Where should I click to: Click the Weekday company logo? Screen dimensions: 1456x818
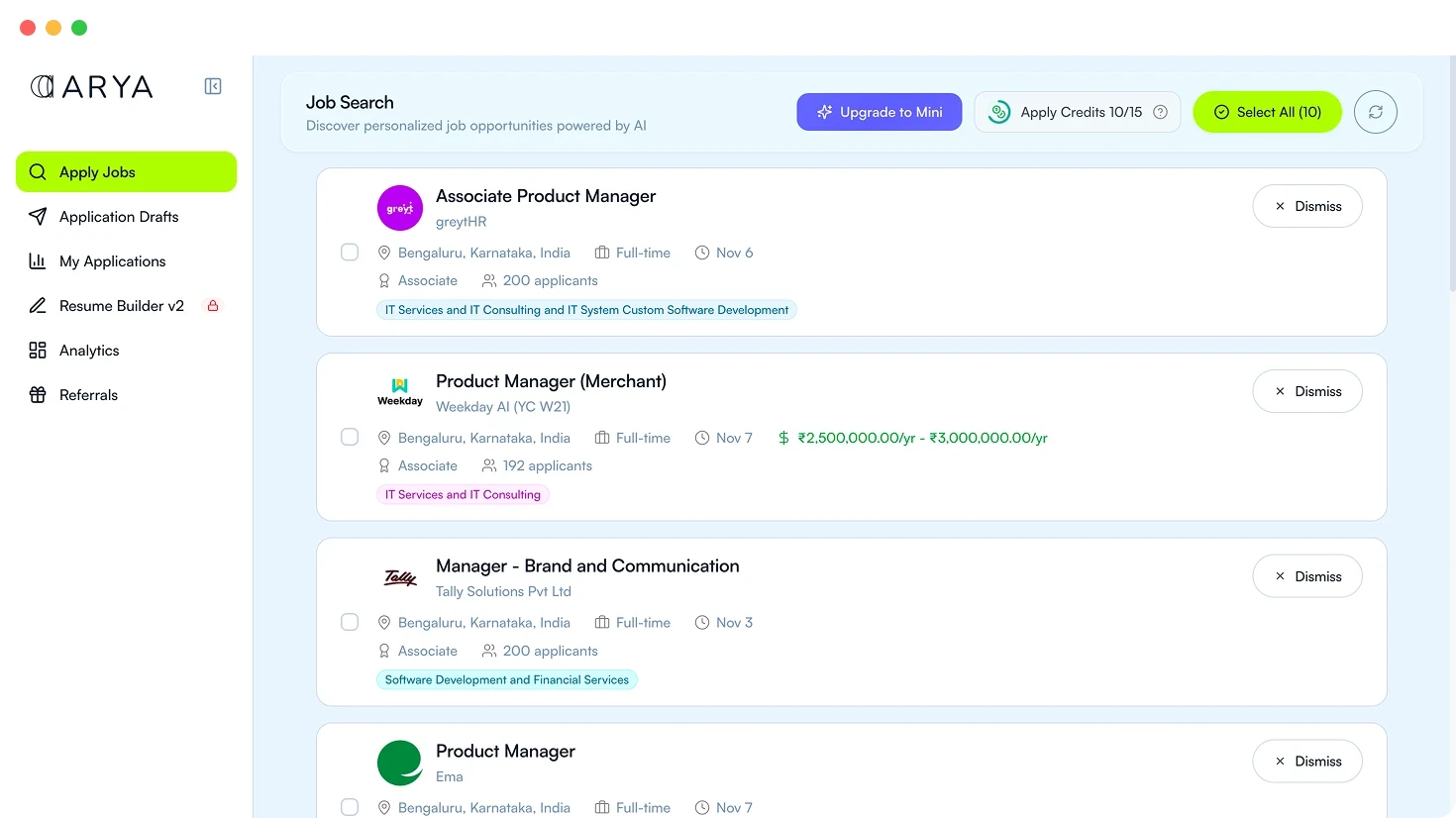click(400, 392)
